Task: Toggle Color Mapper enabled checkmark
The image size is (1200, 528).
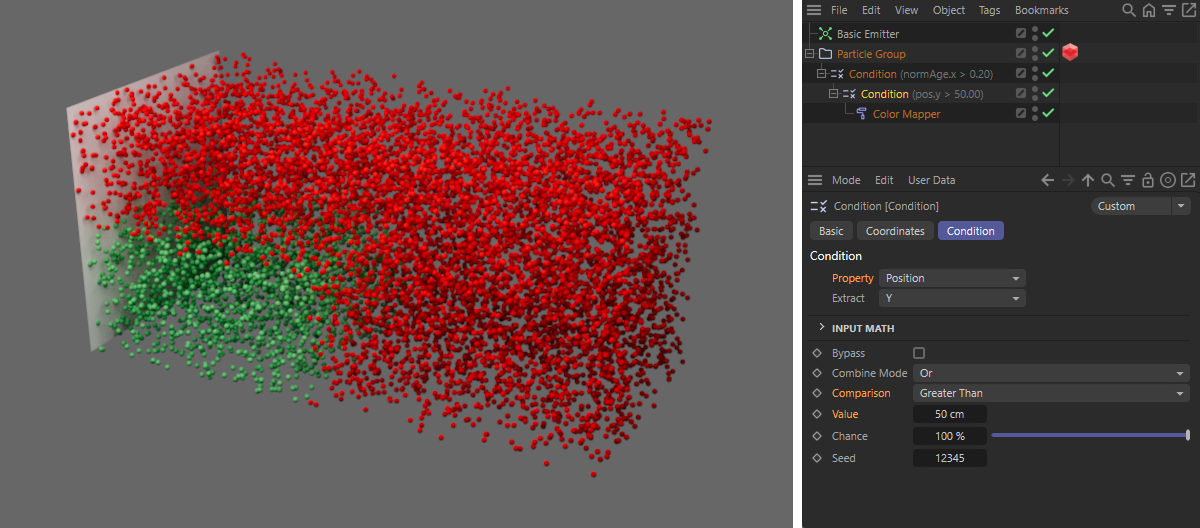Action: point(1048,113)
